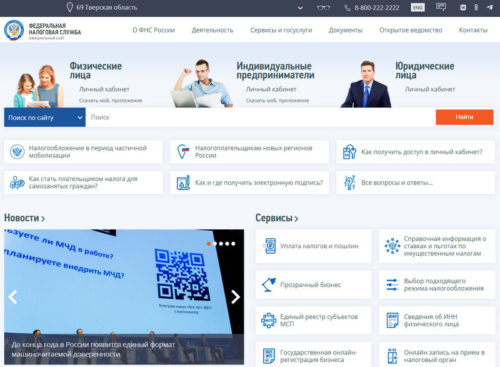Open the Юридические лица section heading

click(x=424, y=70)
